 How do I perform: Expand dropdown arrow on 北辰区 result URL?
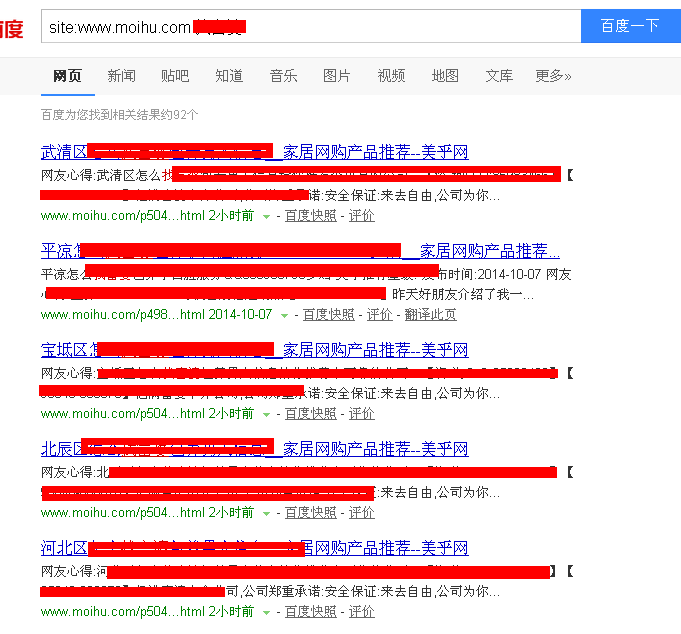coord(266,514)
